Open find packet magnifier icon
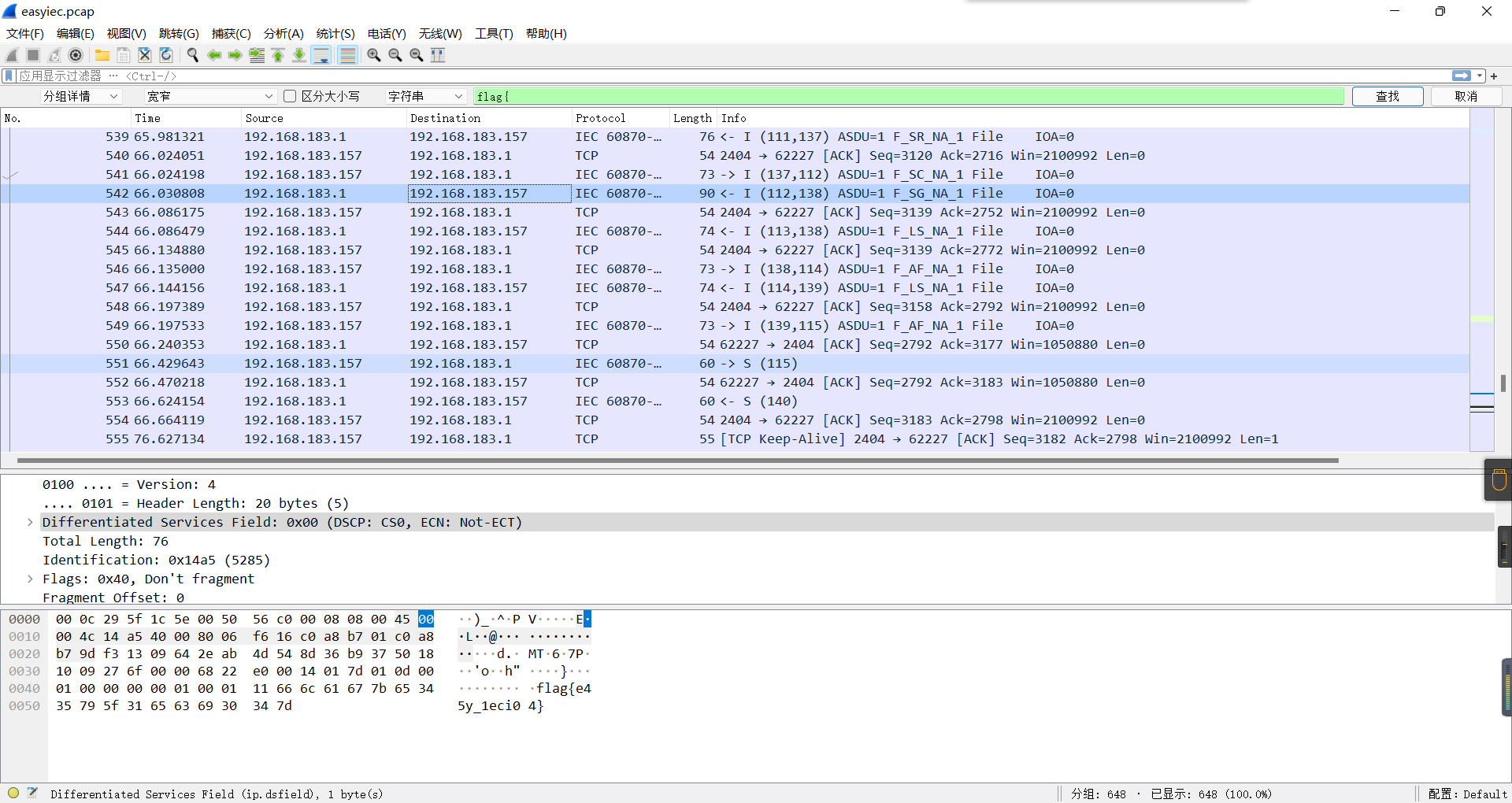This screenshot has height=803, width=1512. [x=193, y=55]
